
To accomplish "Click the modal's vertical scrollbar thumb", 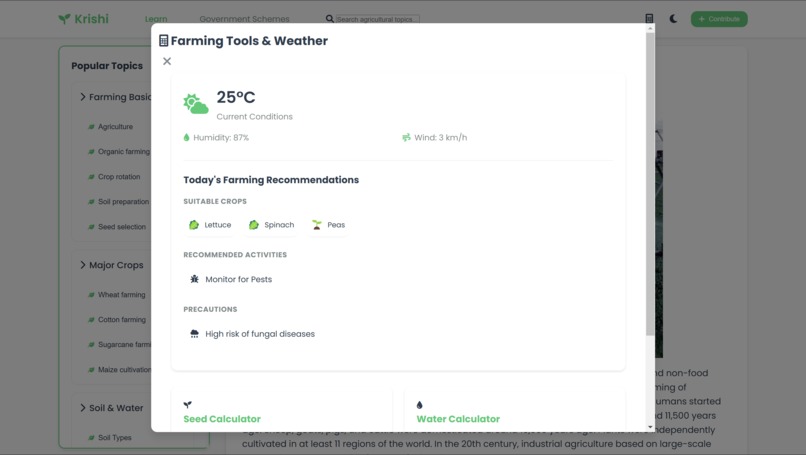I will 650,185.
